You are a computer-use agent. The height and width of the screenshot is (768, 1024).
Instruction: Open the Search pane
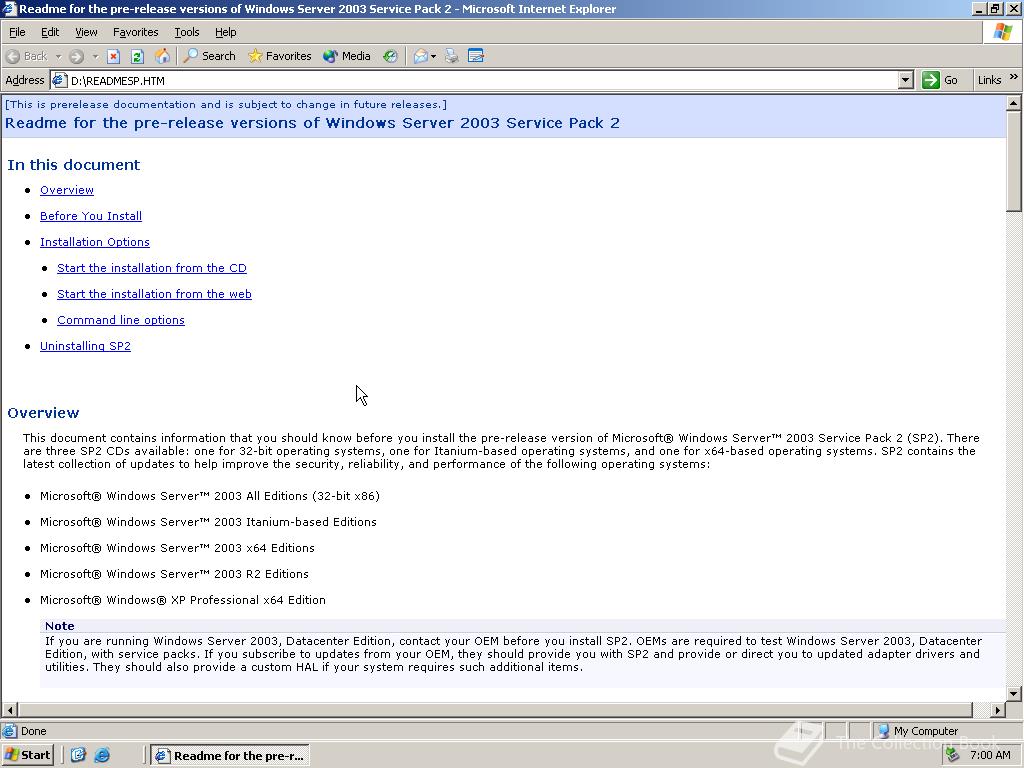pyautogui.click(x=209, y=56)
